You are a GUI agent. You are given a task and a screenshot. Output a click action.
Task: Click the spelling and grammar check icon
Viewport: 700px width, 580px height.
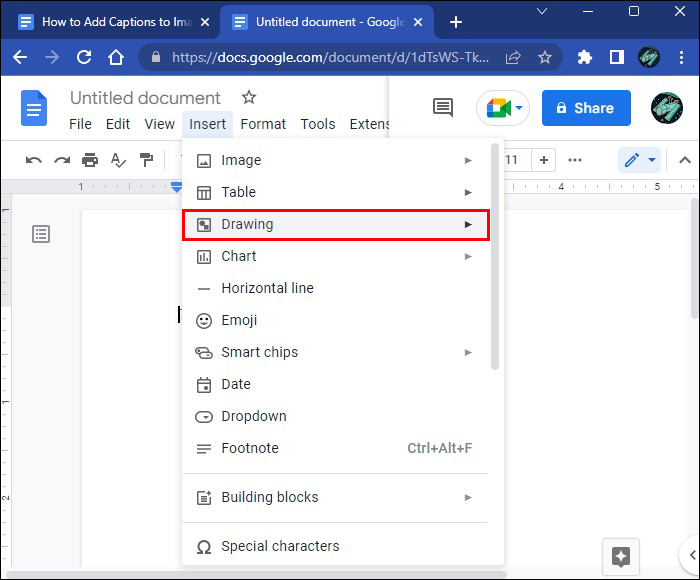[x=118, y=160]
